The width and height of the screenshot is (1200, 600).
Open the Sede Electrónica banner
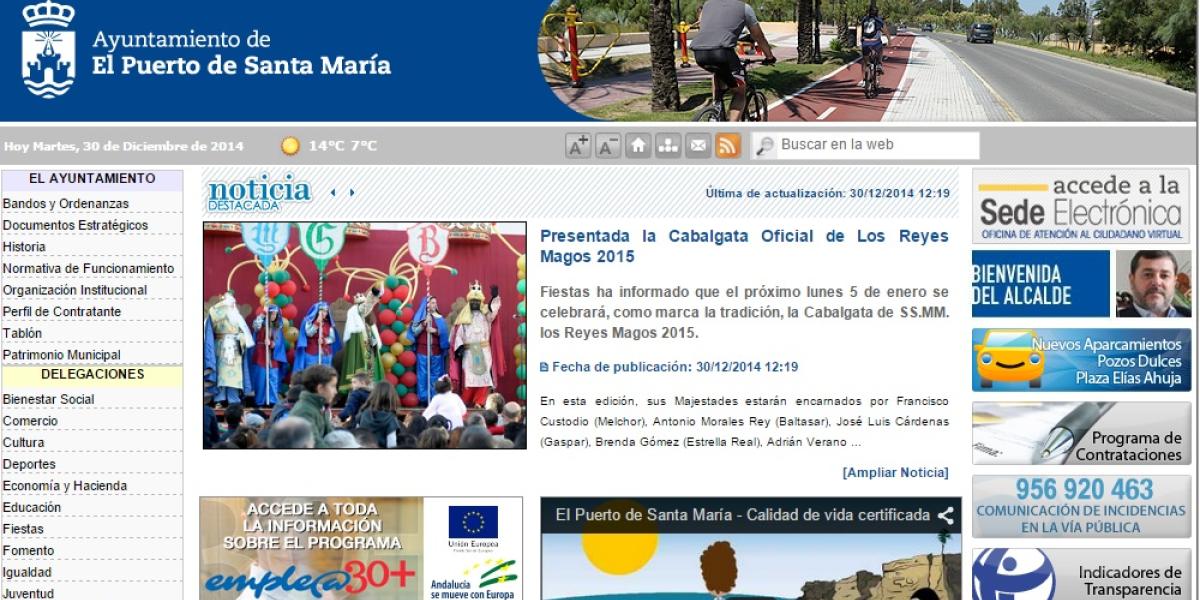point(1081,206)
